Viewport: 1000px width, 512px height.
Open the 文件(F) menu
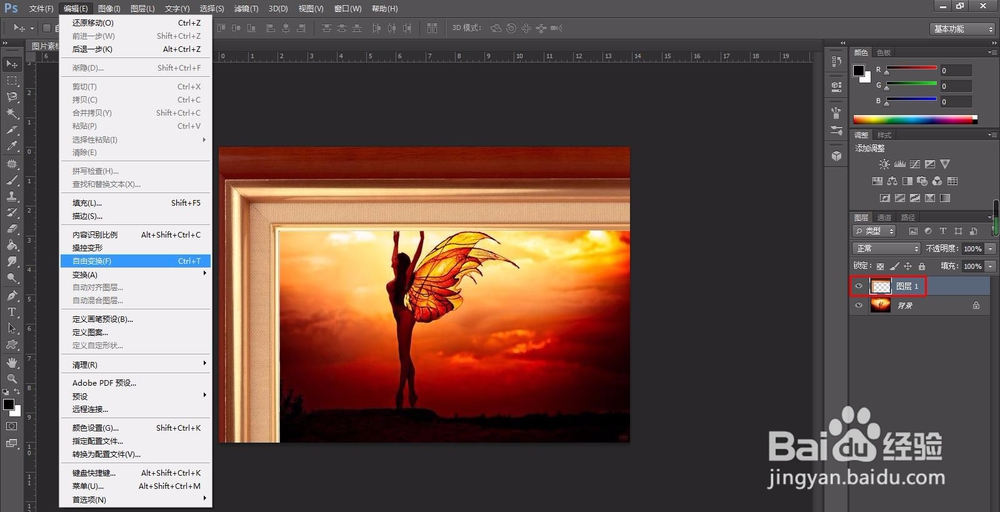point(41,8)
